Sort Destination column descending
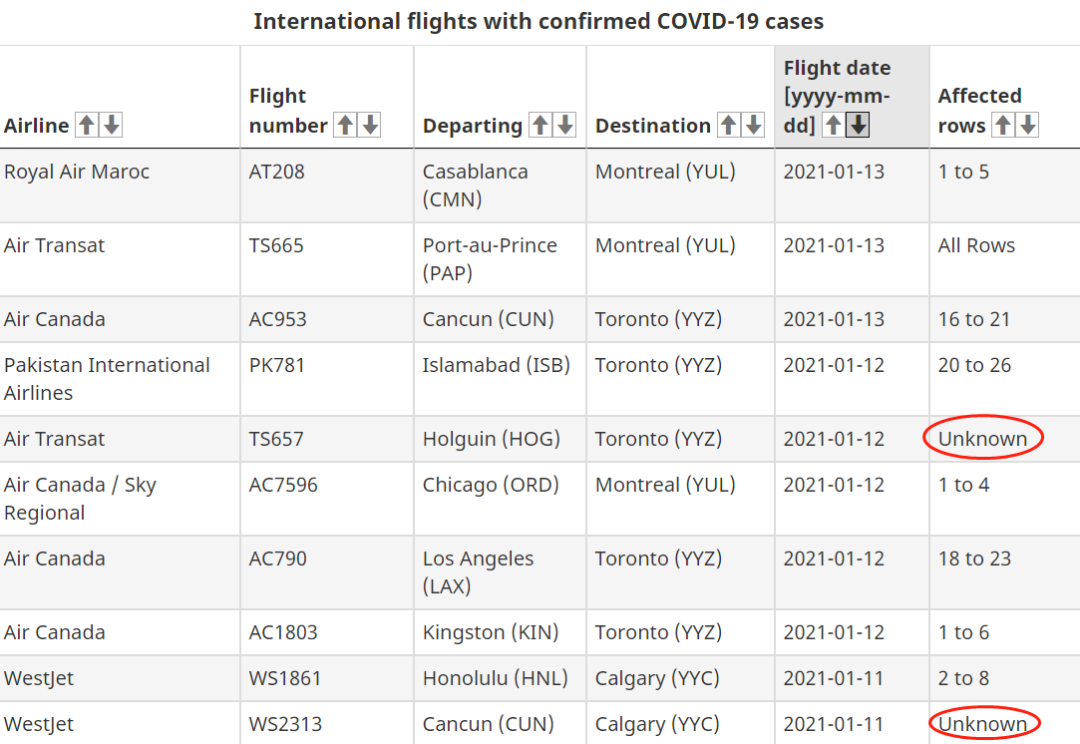1080x744 pixels. (x=754, y=125)
